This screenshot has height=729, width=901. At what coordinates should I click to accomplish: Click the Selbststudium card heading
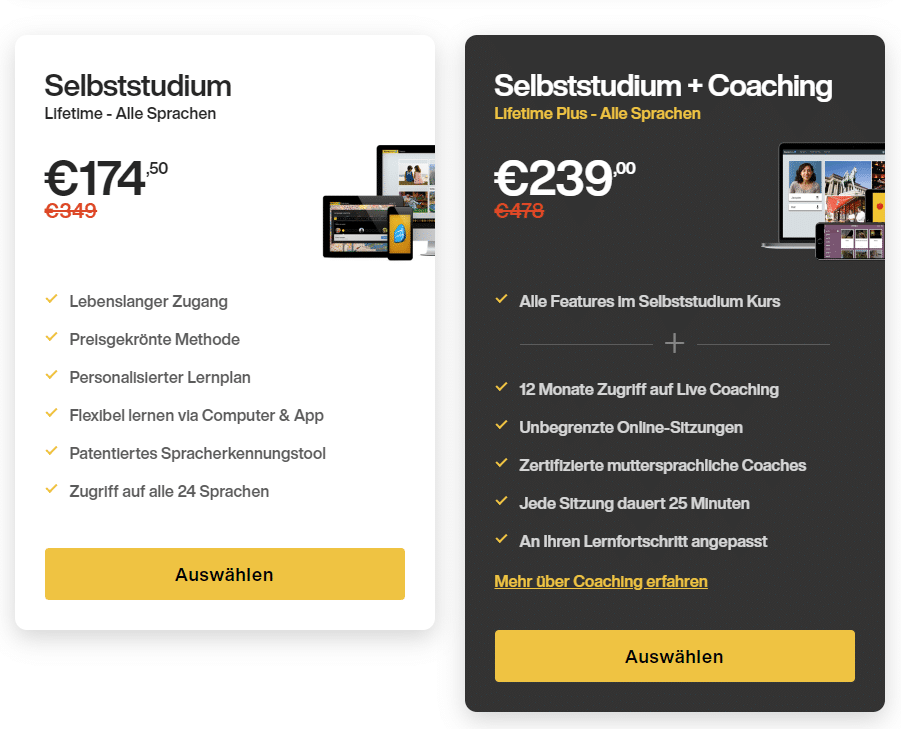(138, 86)
